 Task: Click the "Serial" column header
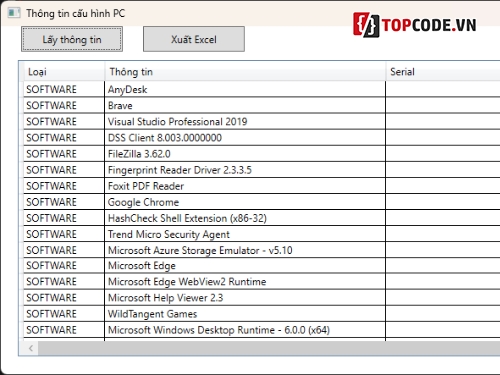[443, 72]
